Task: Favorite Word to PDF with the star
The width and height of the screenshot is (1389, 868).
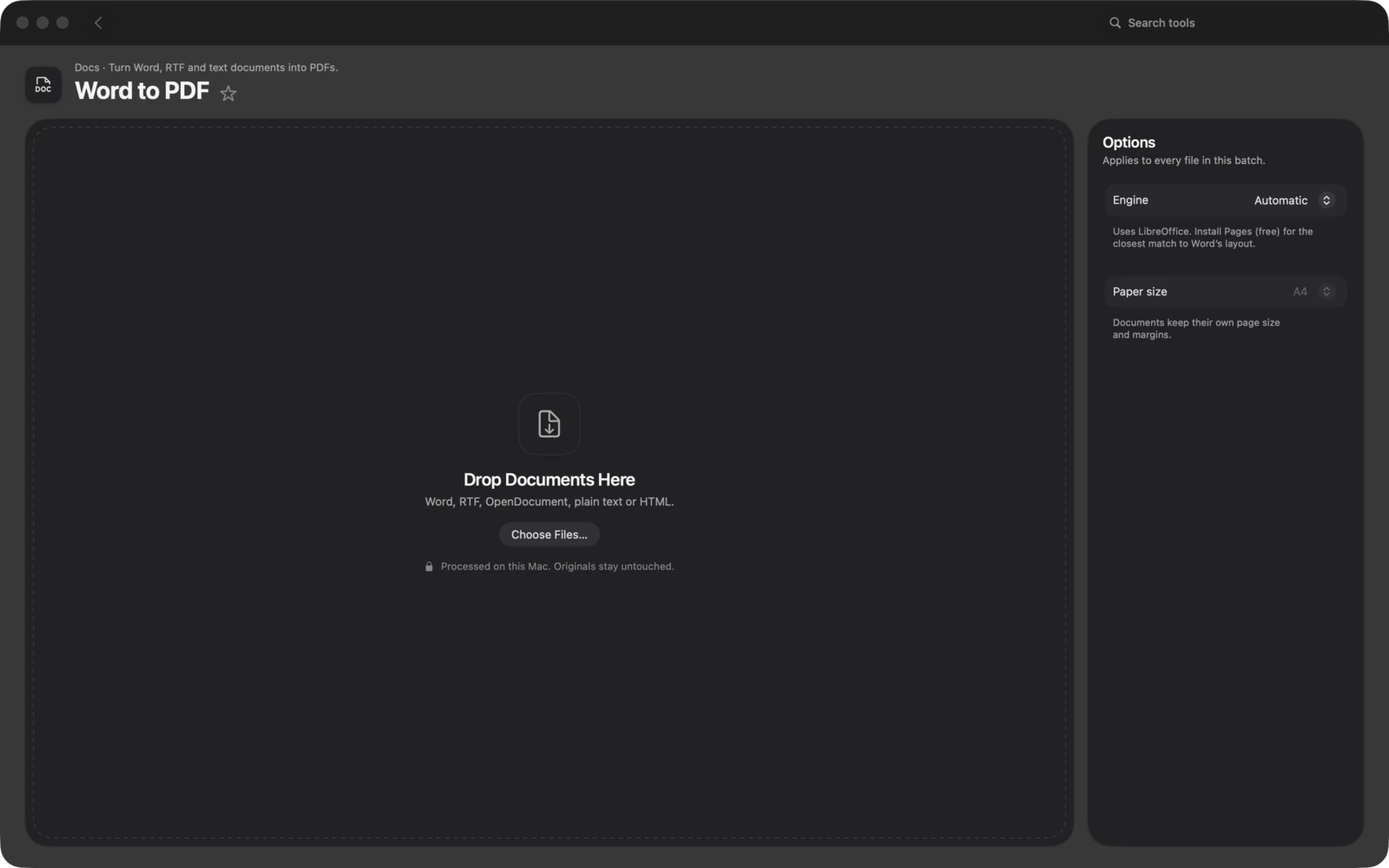Action: click(x=228, y=93)
